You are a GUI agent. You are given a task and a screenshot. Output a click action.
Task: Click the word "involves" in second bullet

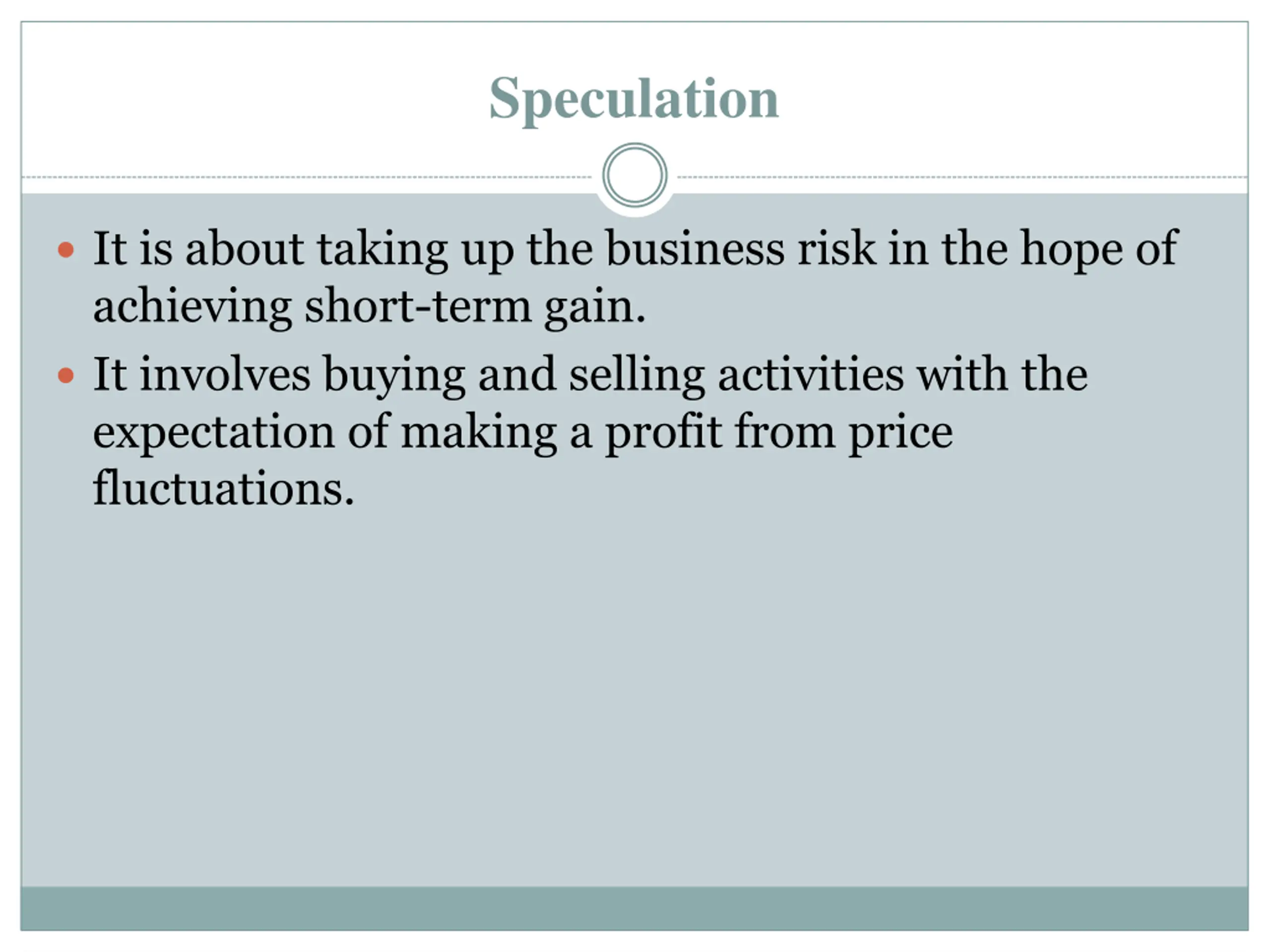coord(225,374)
